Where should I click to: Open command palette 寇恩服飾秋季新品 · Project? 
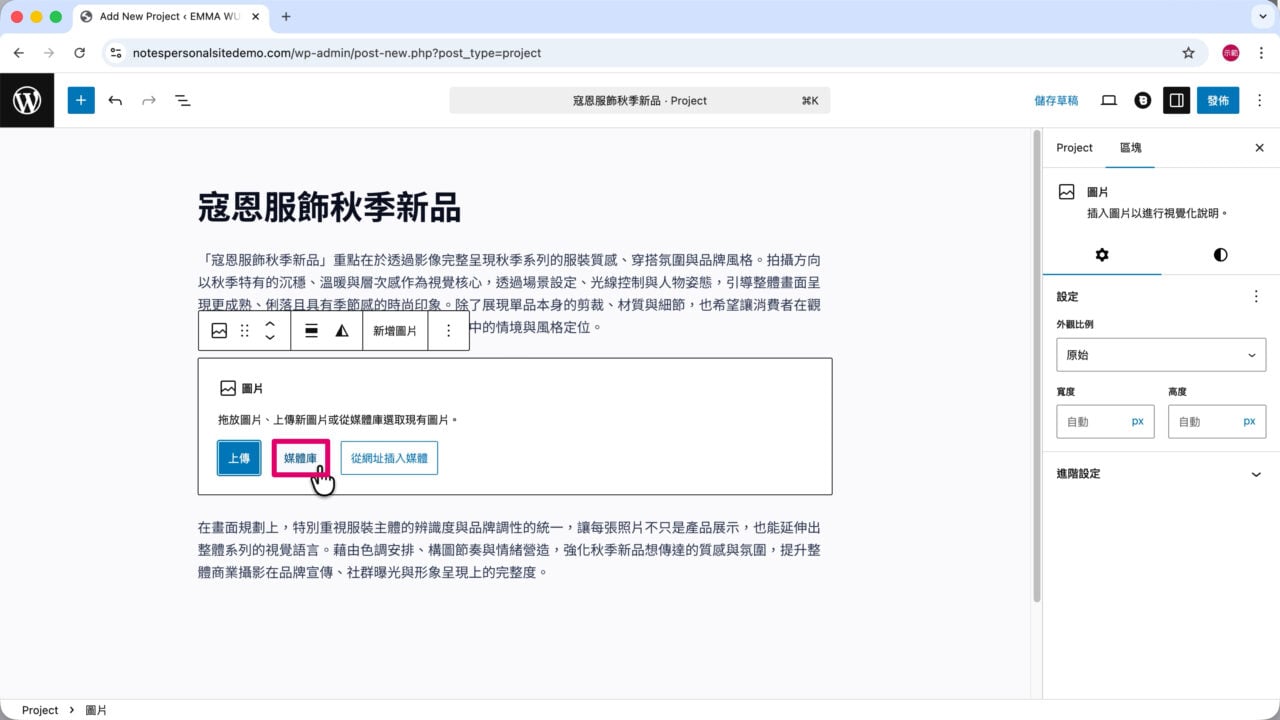pos(640,100)
